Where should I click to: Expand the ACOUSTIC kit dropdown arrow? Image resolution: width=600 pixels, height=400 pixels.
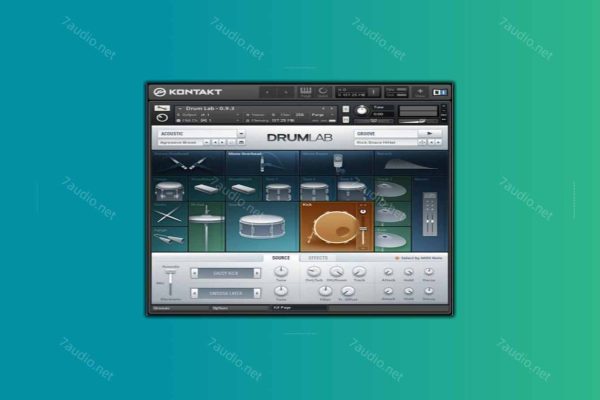241,134
